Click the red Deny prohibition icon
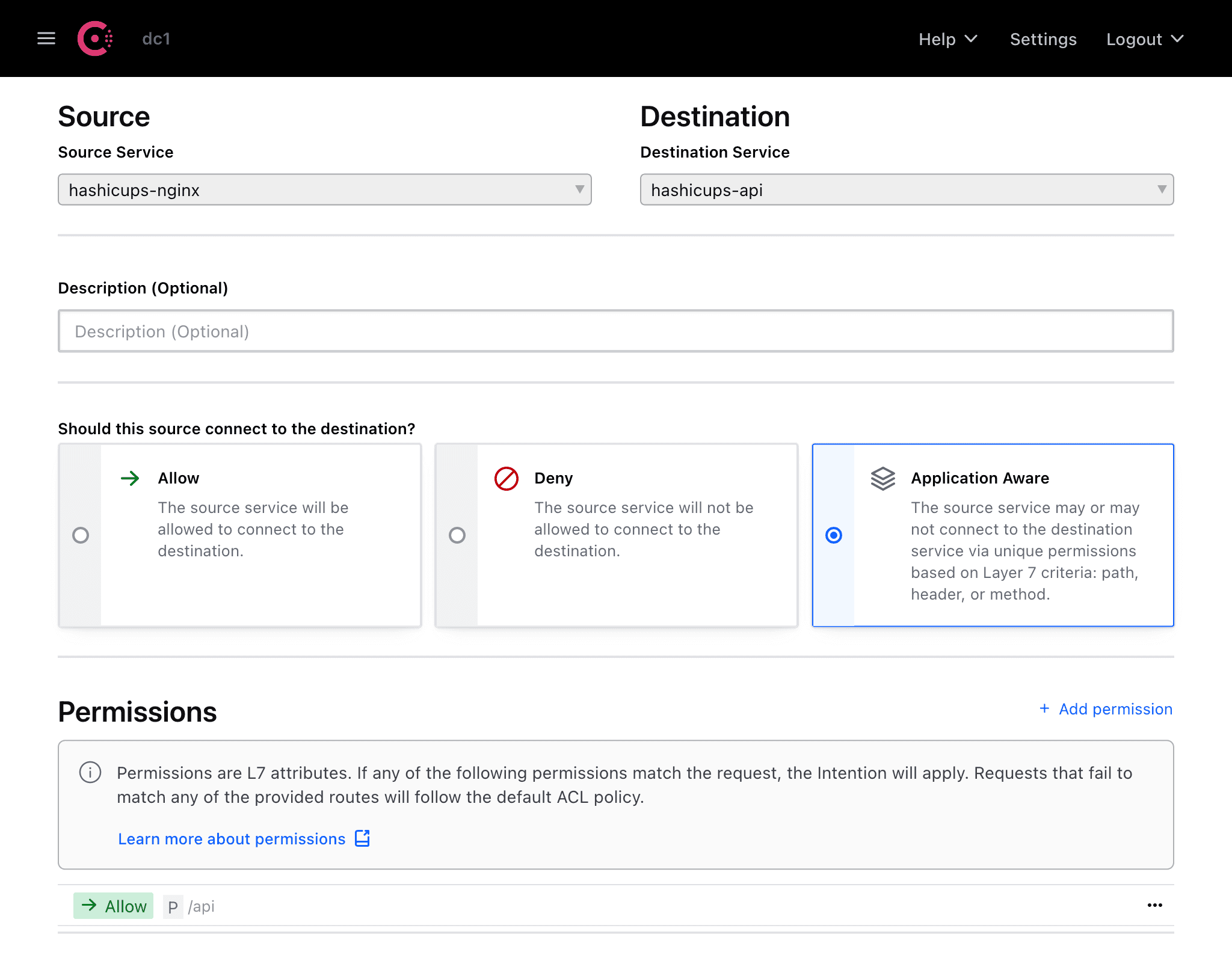The height and width of the screenshot is (955, 1232). (x=507, y=479)
